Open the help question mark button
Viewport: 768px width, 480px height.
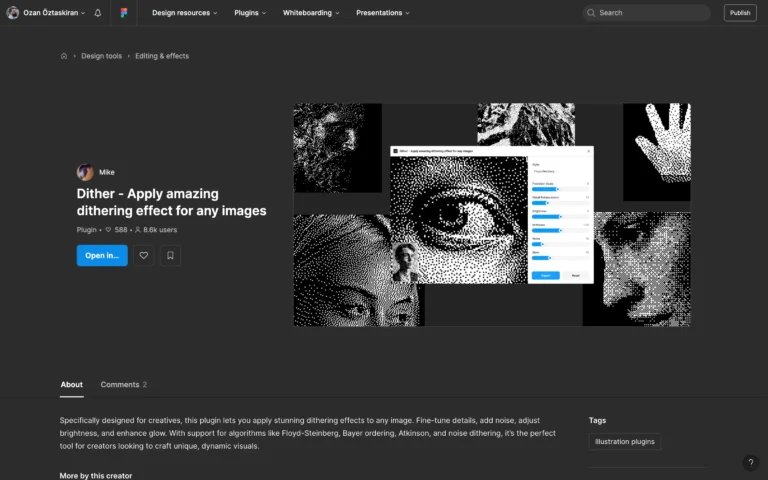(x=750, y=462)
